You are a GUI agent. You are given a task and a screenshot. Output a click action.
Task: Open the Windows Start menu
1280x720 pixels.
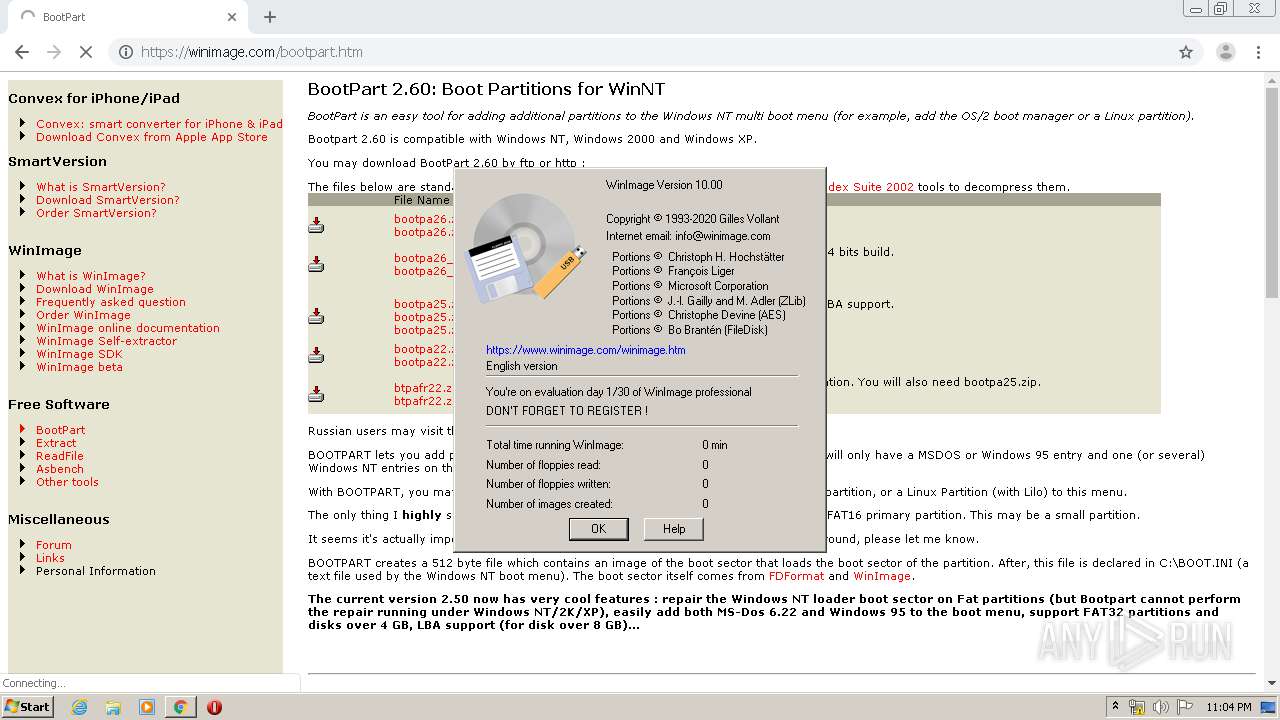point(27,706)
